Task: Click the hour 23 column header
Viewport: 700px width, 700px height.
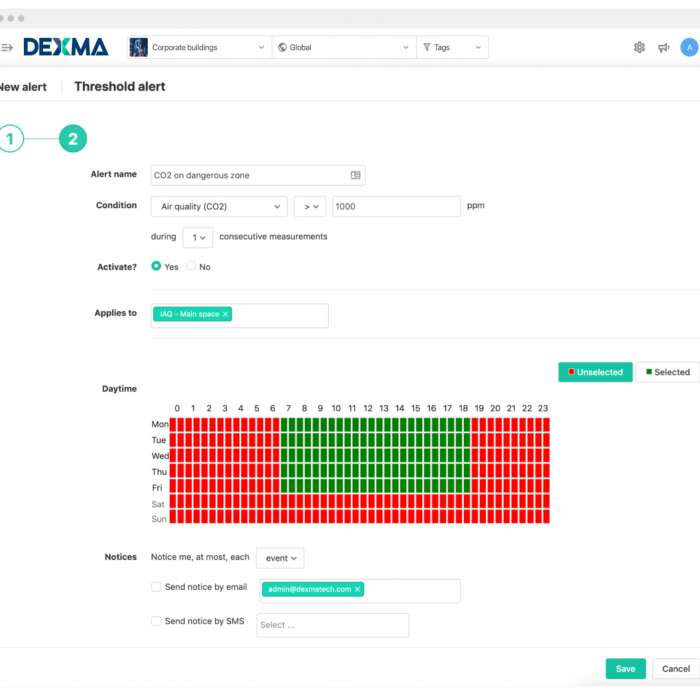Action: pos(543,408)
